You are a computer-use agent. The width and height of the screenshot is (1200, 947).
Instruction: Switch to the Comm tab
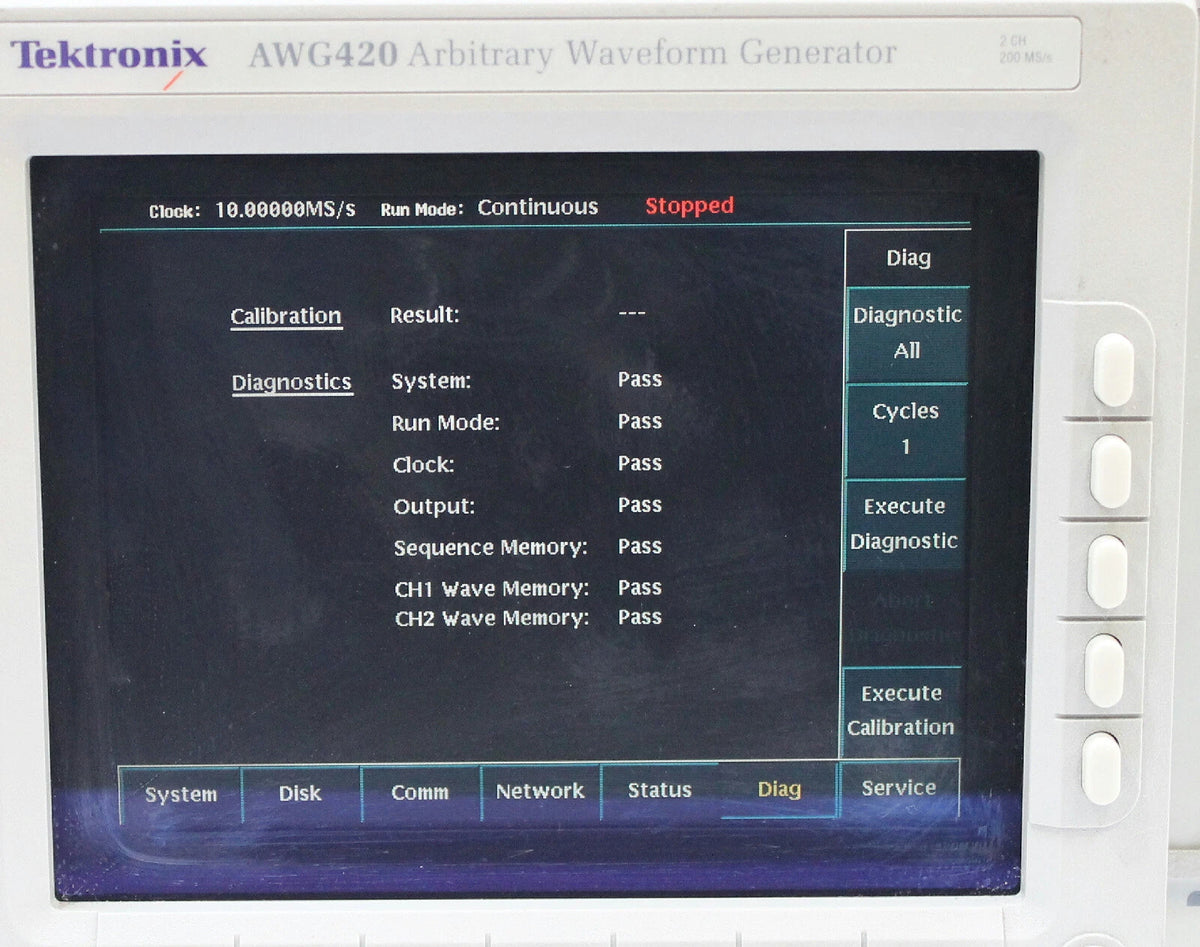pos(420,793)
